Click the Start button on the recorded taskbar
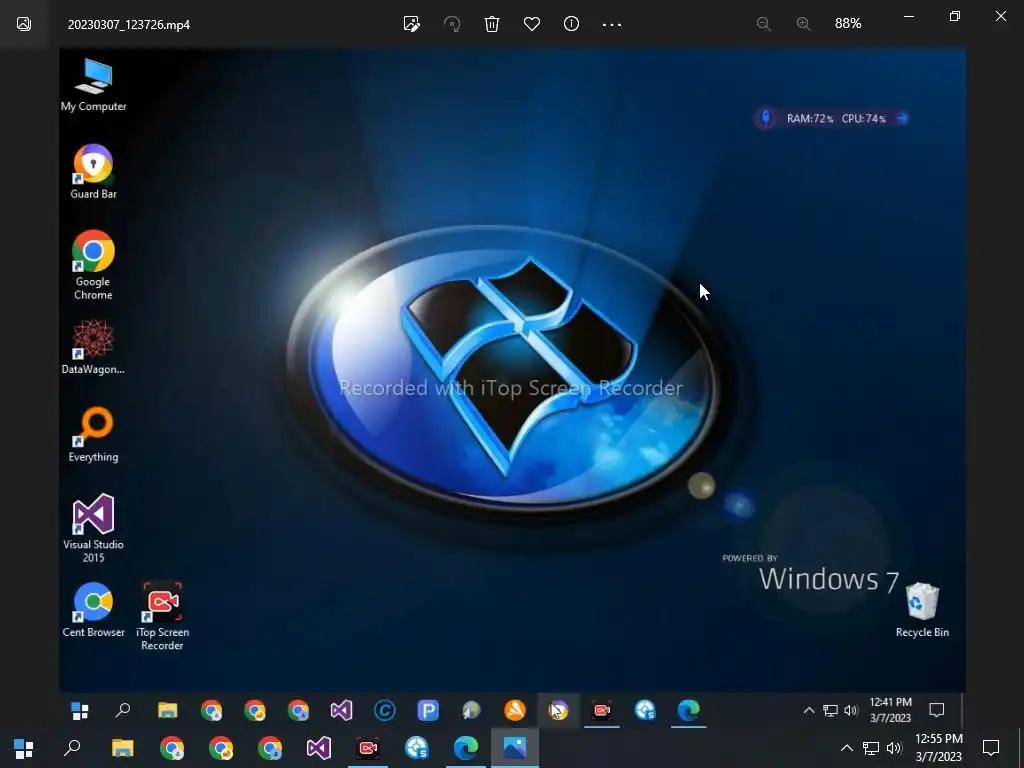Viewport: 1024px width, 768px height. 80,711
